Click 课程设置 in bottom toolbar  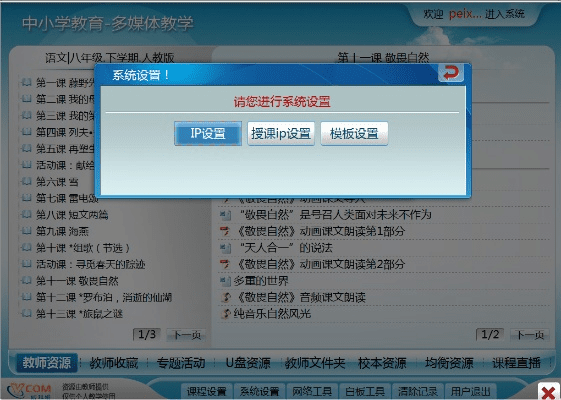click(206, 391)
